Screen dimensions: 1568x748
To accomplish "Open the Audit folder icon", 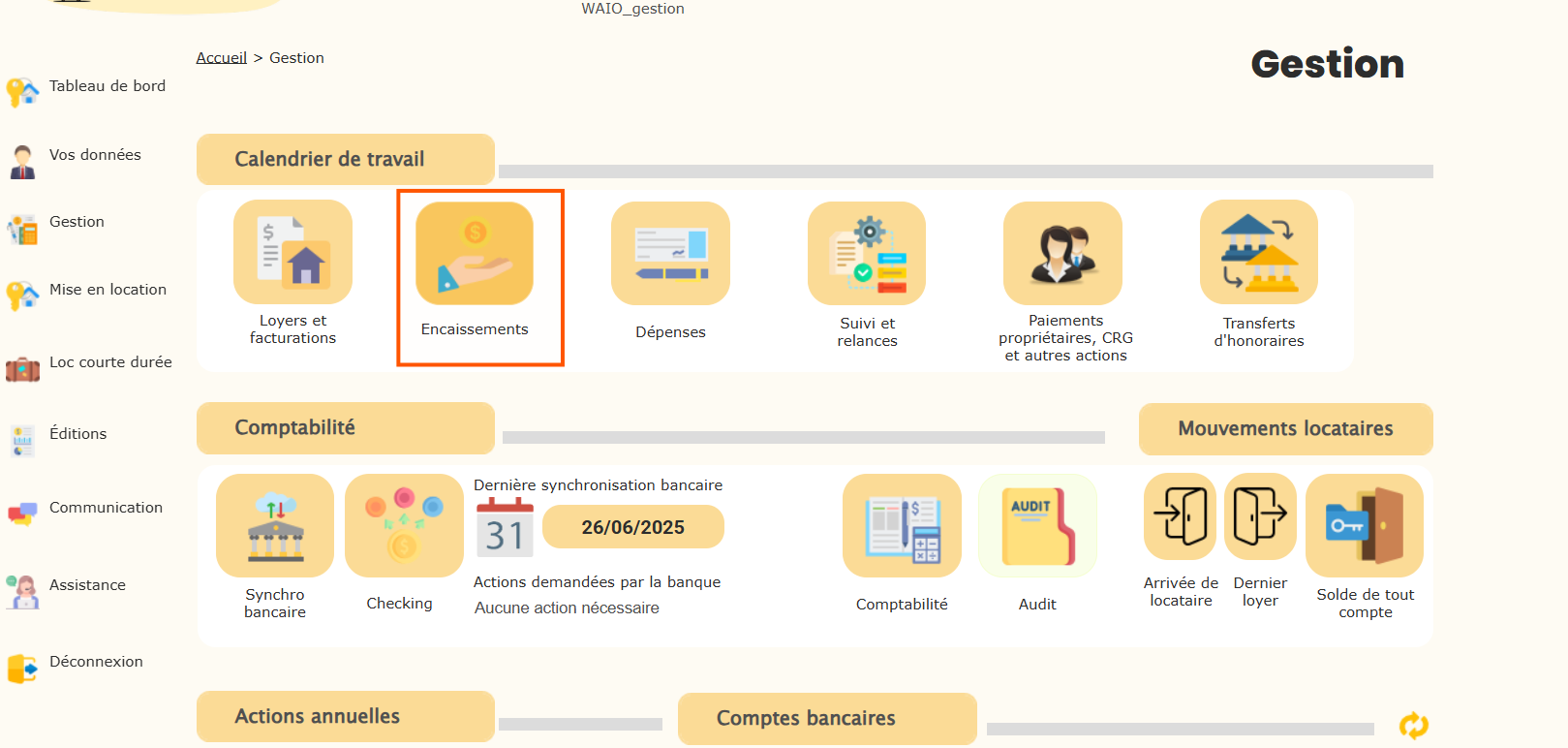I will point(1037,525).
